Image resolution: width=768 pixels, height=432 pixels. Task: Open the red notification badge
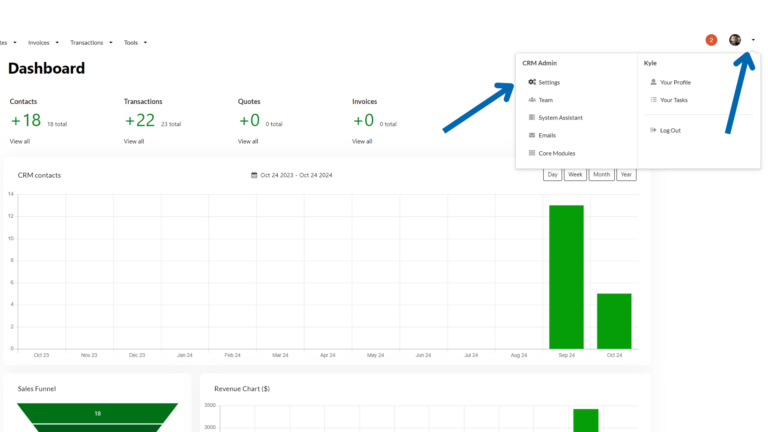click(x=711, y=40)
